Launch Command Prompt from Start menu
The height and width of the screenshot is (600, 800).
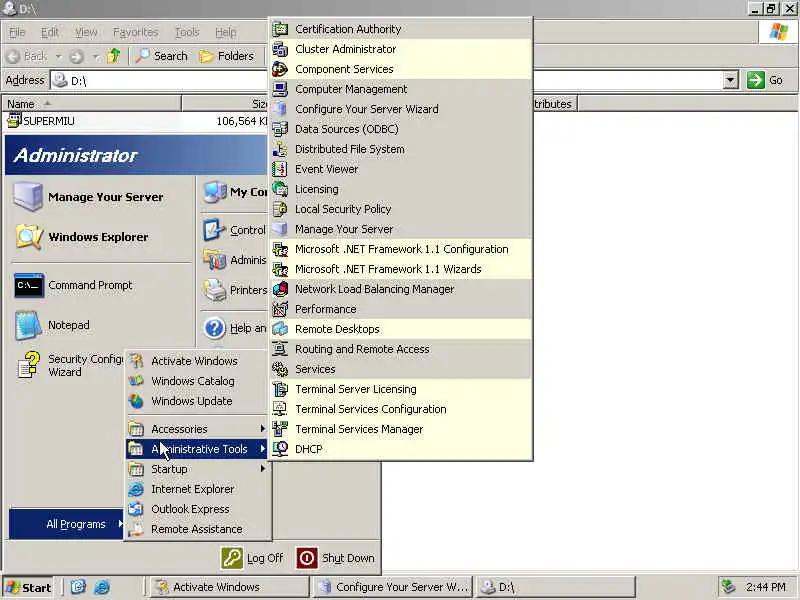pyautogui.click(x=101, y=285)
